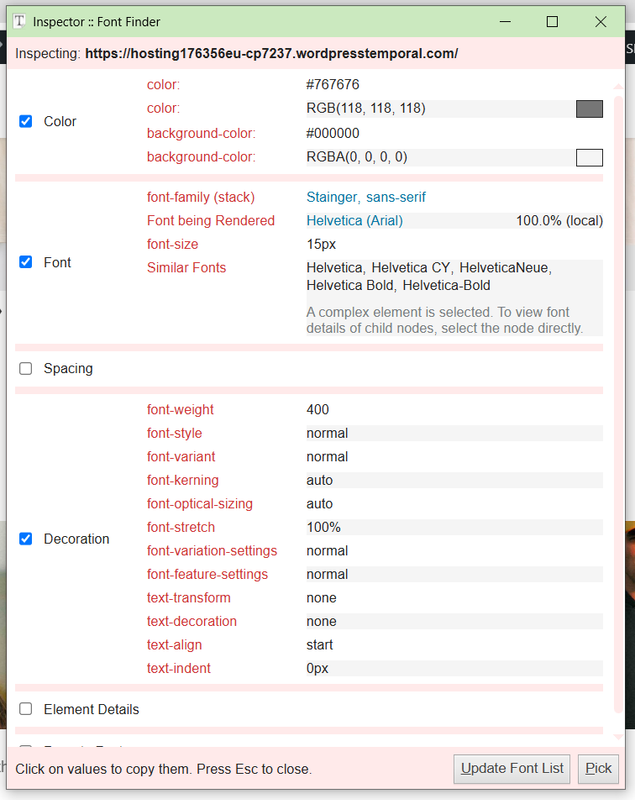
Task: Click the Similar Fonts label
Action: pyautogui.click(x=186, y=268)
